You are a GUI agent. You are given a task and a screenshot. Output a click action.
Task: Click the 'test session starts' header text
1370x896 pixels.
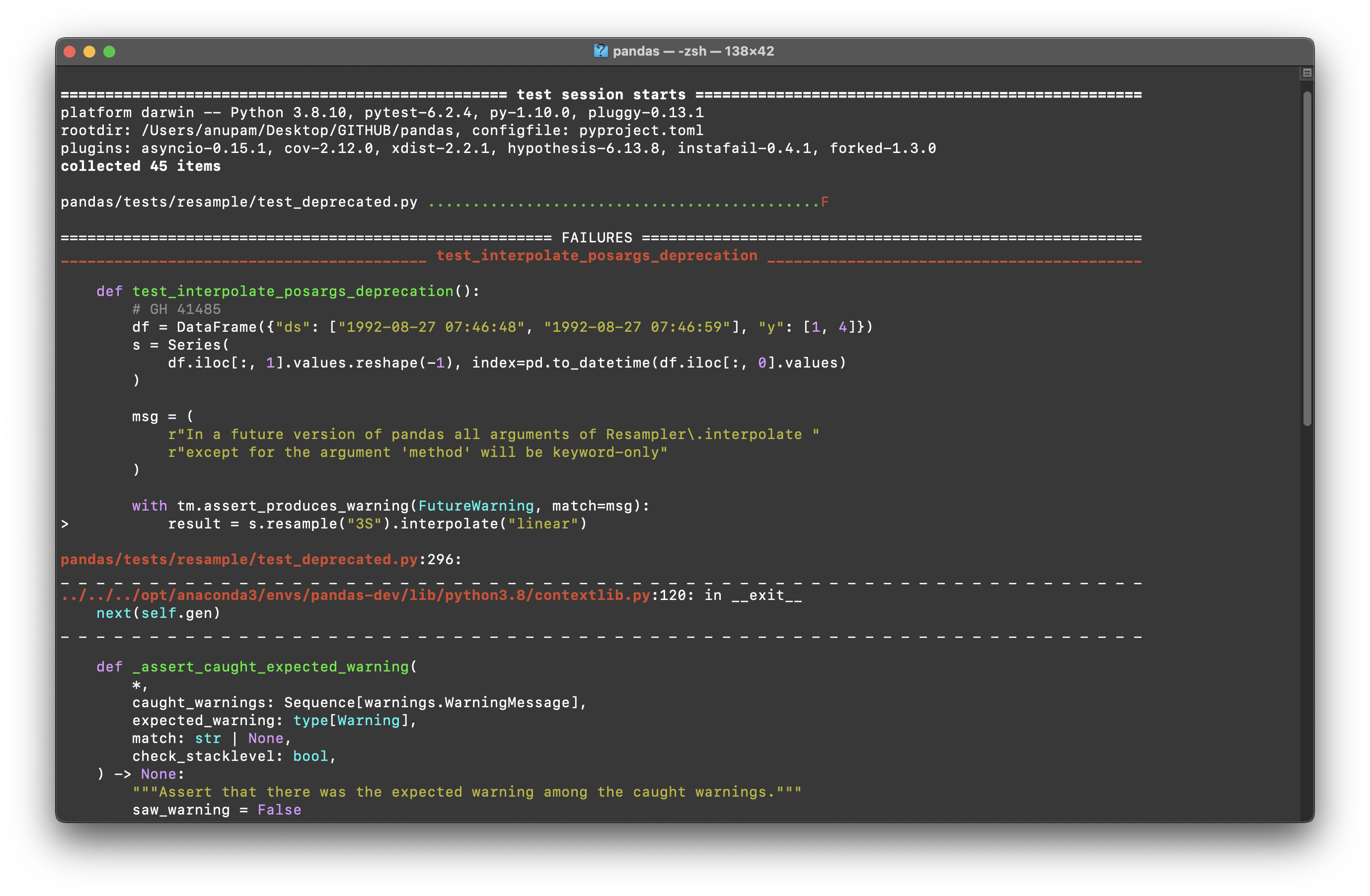tap(601, 94)
